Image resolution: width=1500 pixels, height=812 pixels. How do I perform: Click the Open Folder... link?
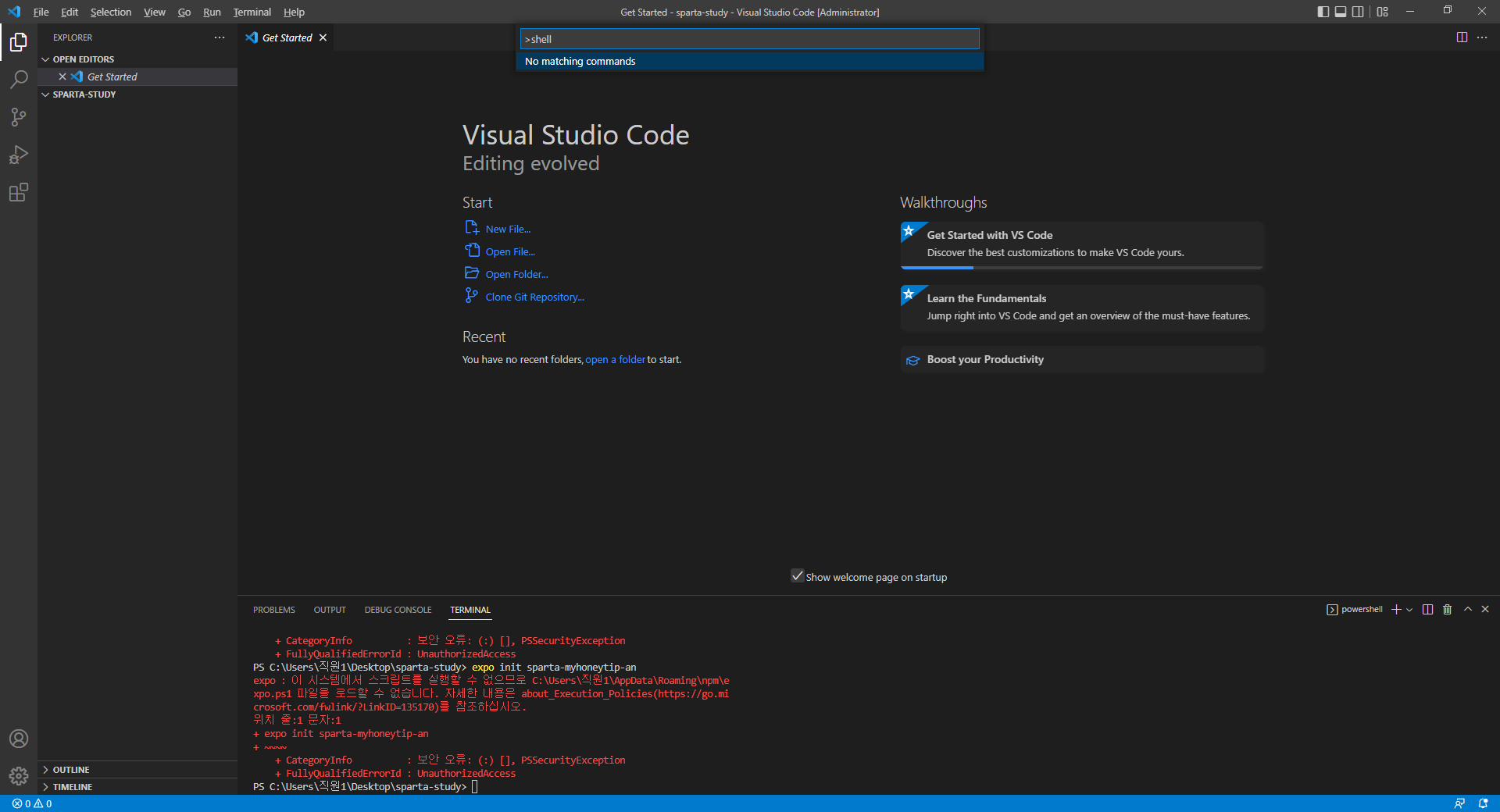click(516, 274)
